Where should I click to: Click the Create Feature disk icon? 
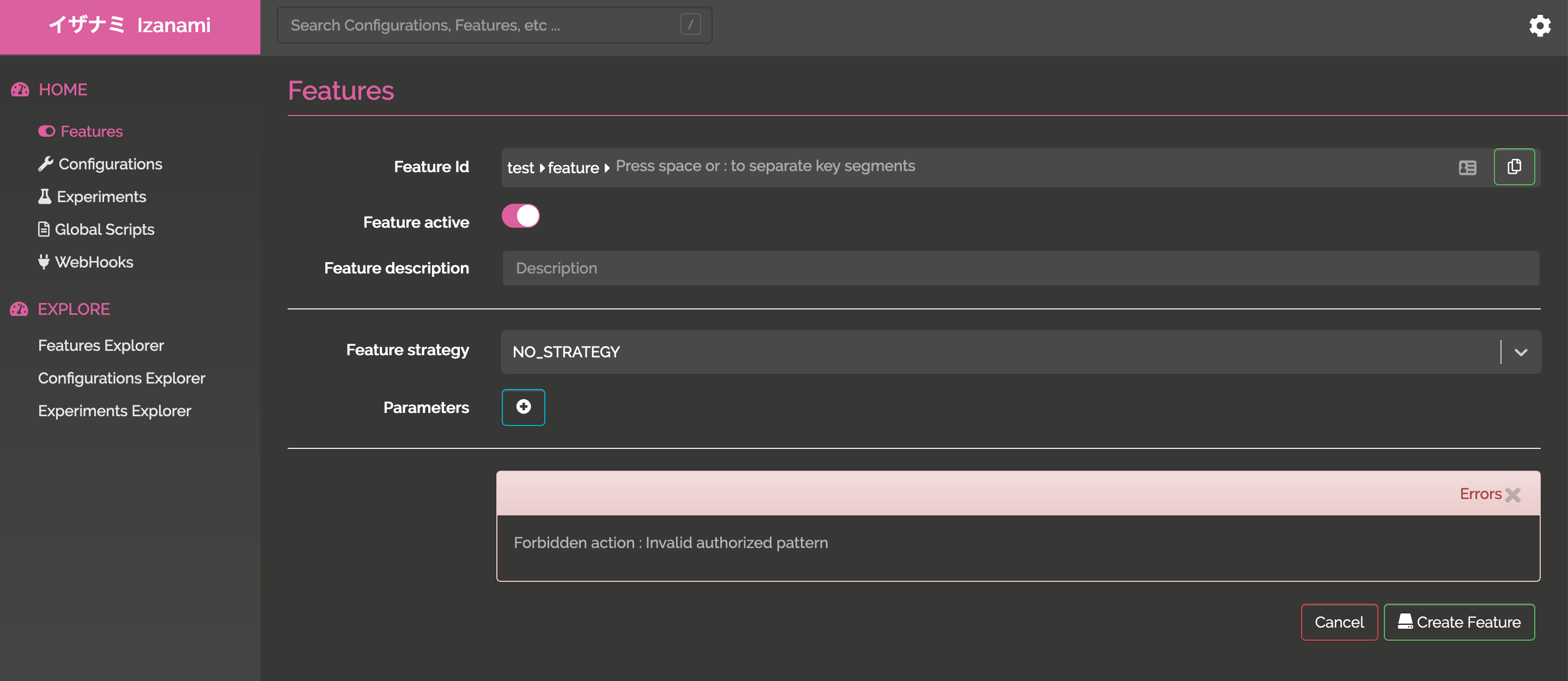pos(1405,622)
